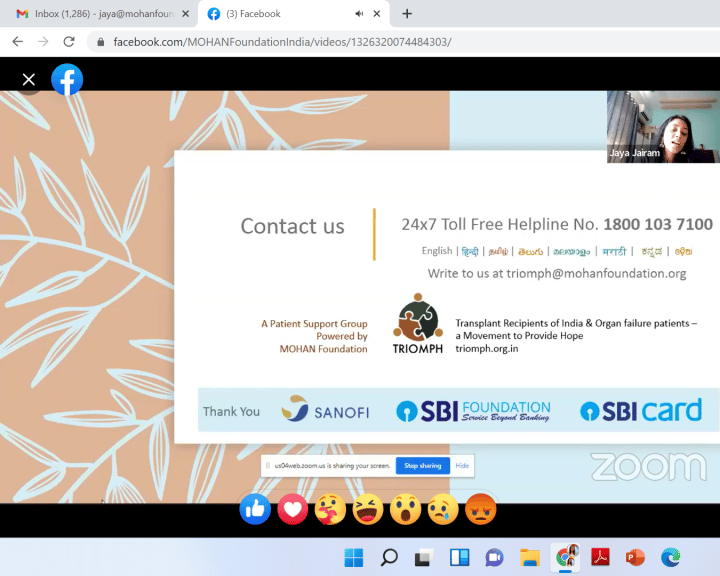Open the Teams Chat taskbar icon
The image size is (720, 576).
point(495,558)
